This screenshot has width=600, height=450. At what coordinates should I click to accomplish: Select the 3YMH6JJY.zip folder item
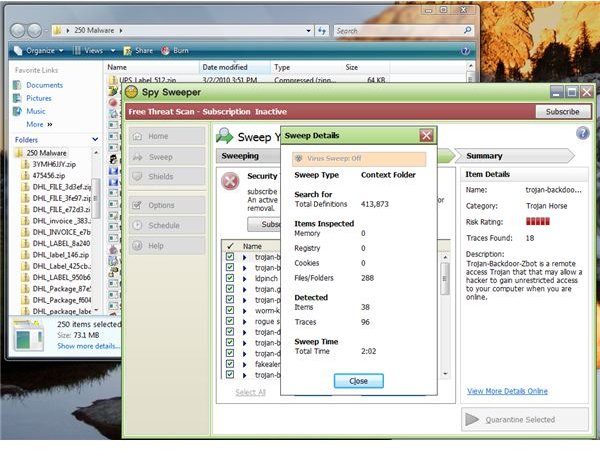coord(54,164)
